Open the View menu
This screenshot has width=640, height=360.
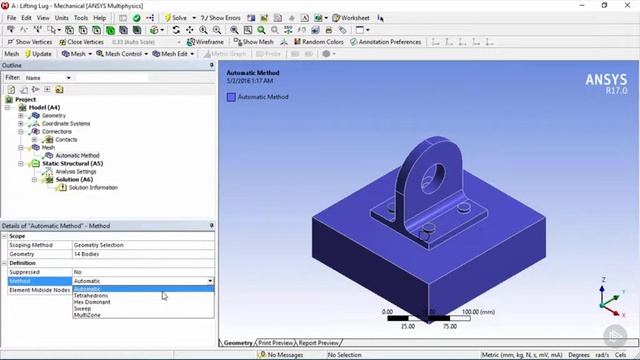point(43,18)
